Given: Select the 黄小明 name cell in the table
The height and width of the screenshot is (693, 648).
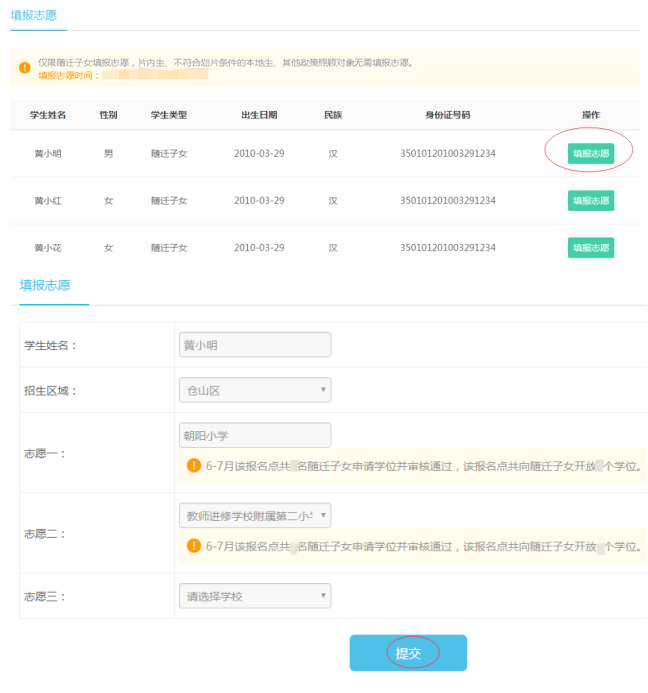Looking at the screenshot, I should 48,154.
